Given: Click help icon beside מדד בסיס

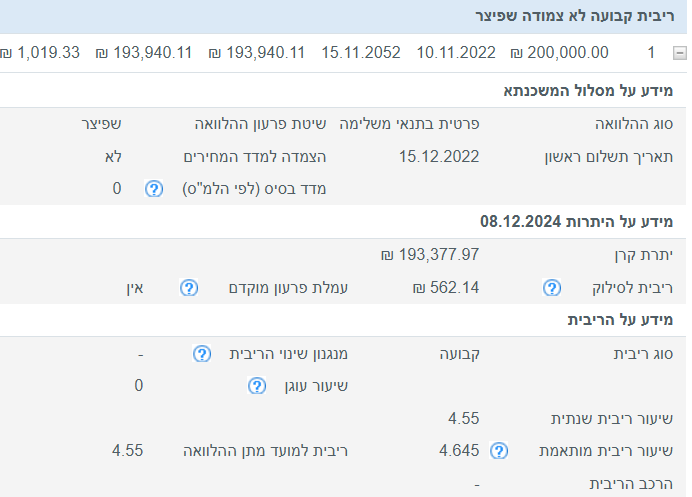Looking at the screenshot, I should [154, 189].
